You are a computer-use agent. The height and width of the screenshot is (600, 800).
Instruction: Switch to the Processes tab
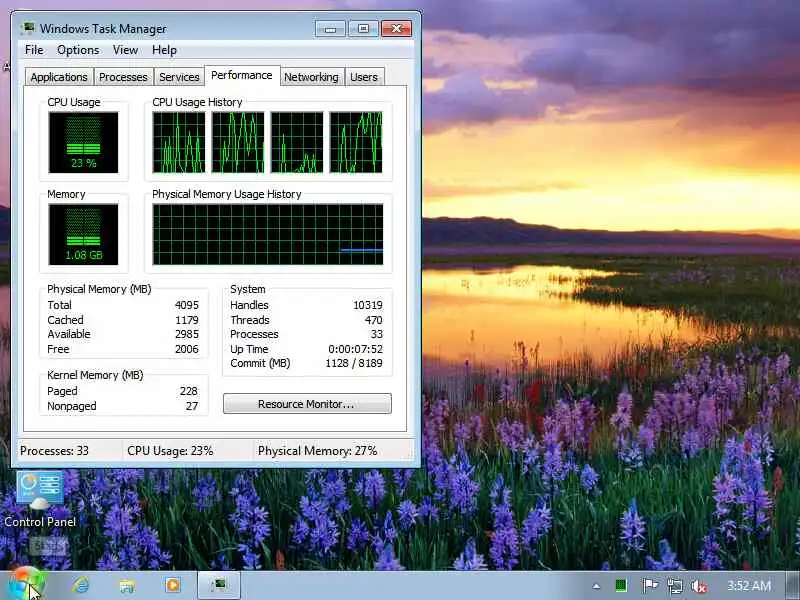pyautogui.click(x=123, y=77)
